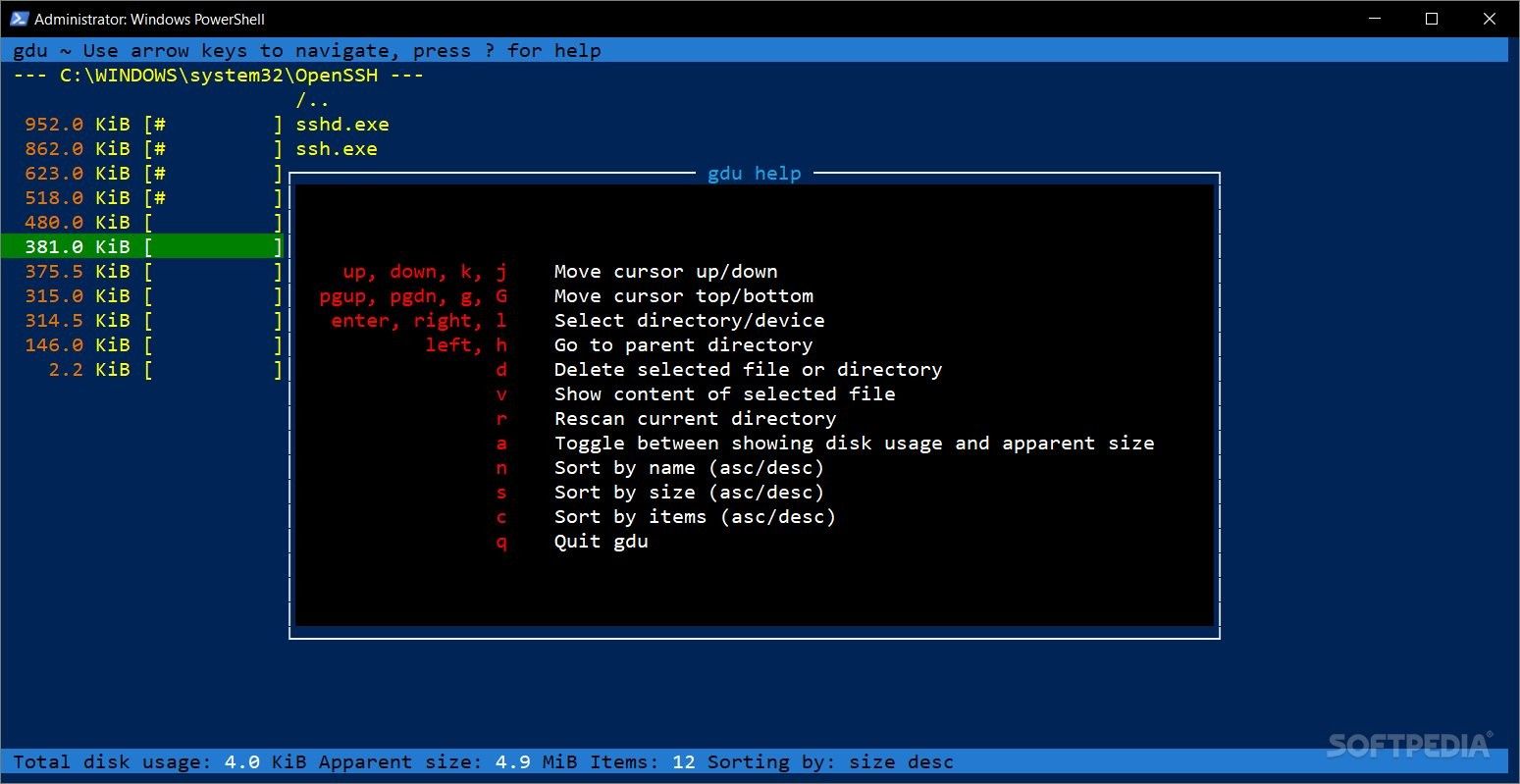Click the 'gdu help' dialog title

coord(755,174)
